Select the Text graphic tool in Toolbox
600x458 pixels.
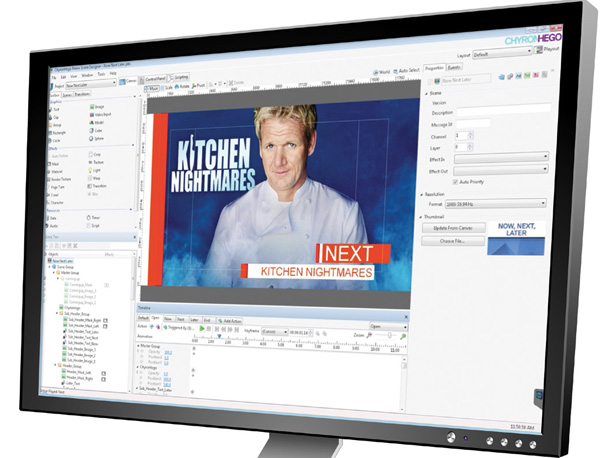(x=54, y=109)
